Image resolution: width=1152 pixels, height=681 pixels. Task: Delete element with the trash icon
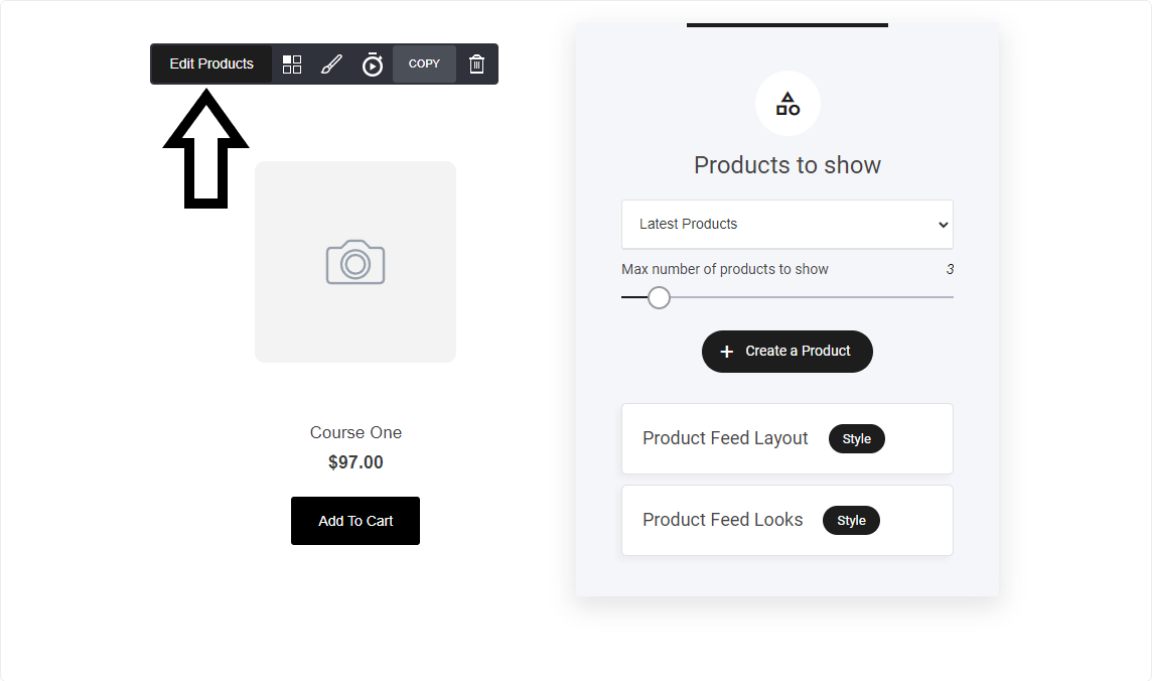pos(477,65)
